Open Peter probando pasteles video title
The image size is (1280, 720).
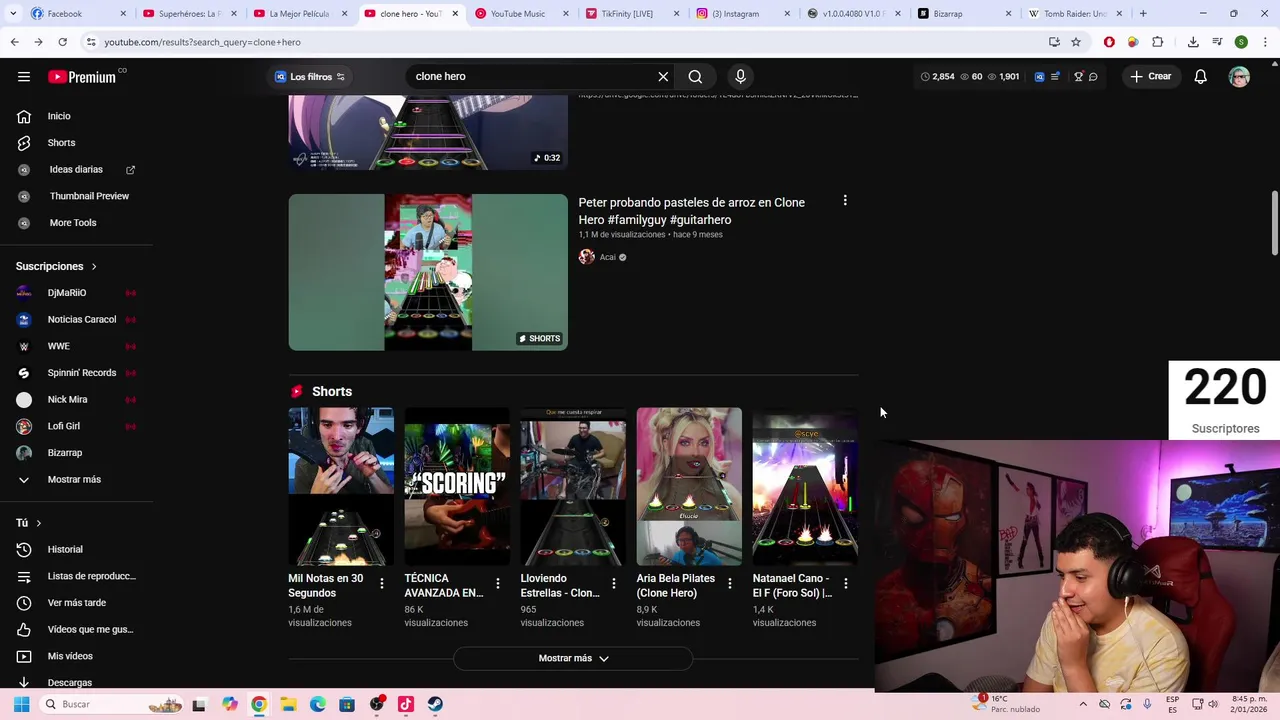pyautogui.click(x=691, y=211)
